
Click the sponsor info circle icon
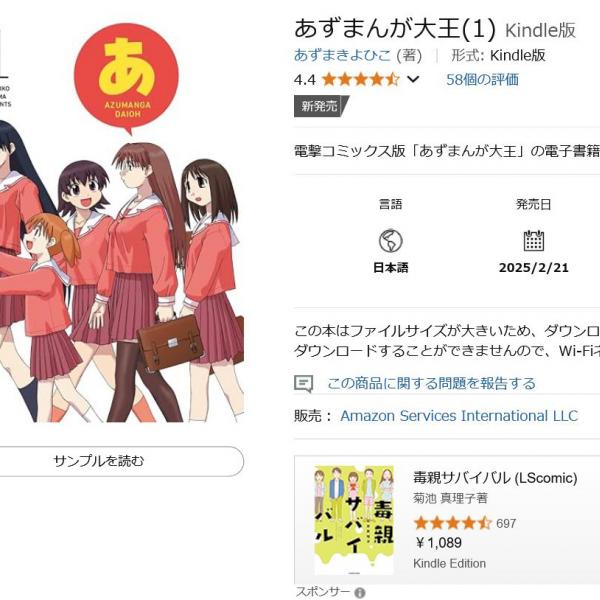pyautogui.click(x=360, y=593)
